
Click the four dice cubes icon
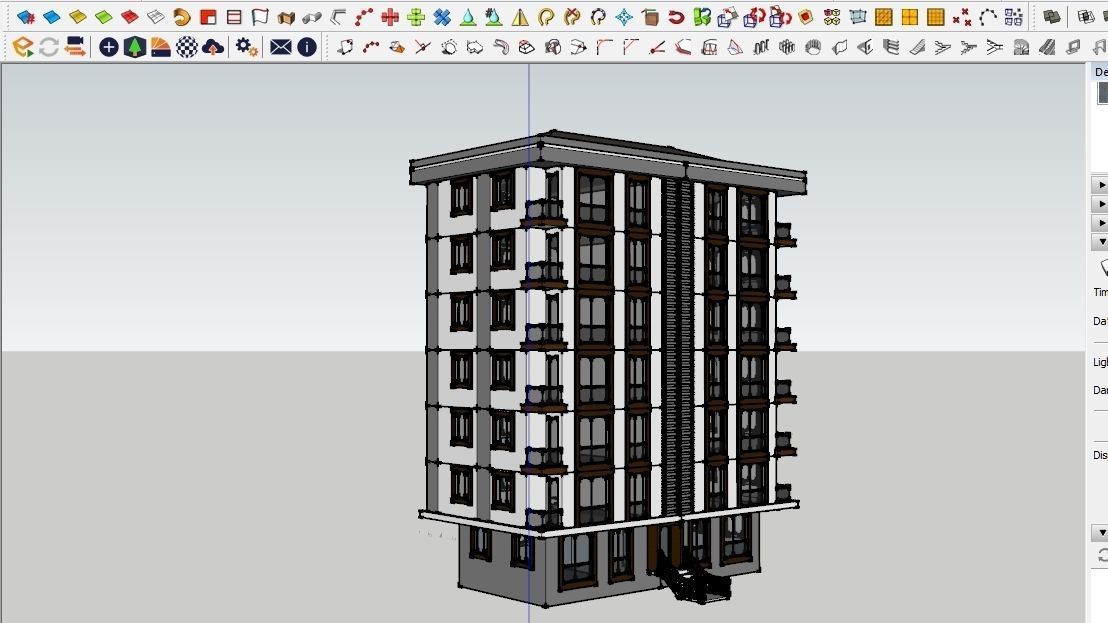point(832,16)
